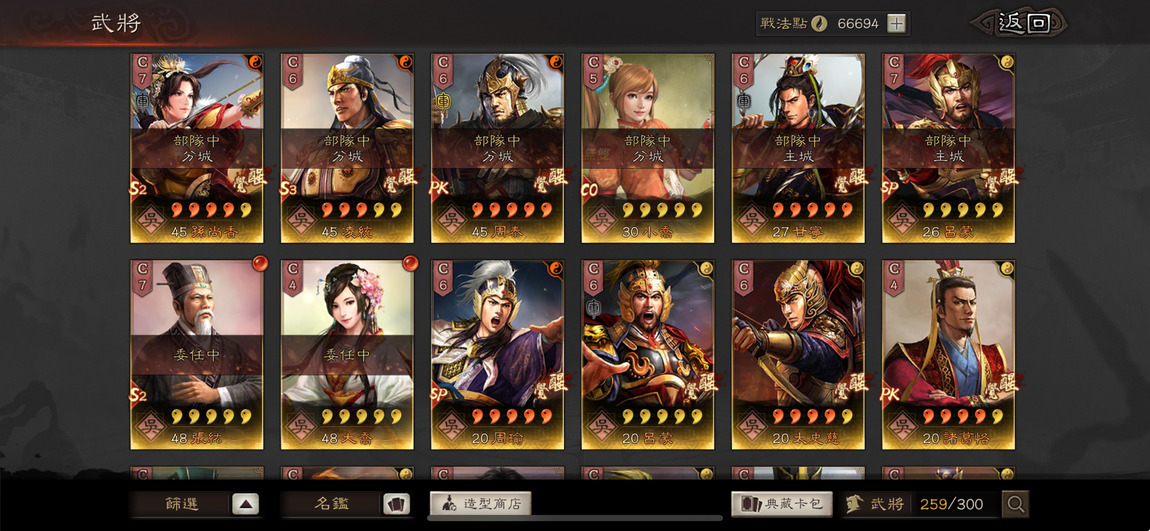Select the 甘寧 general card
The width and height of the screenshot is (1150, 531).
(x=799, y=147)
